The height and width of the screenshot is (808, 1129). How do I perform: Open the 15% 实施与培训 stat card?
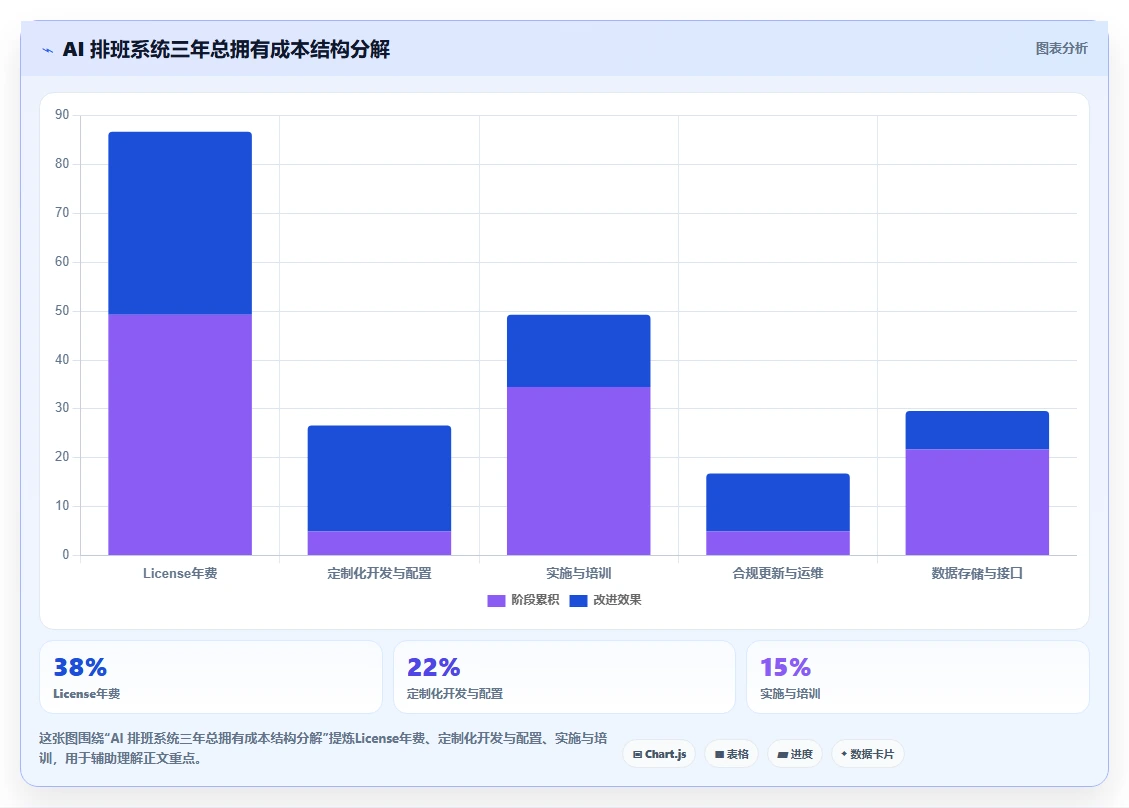(918, 677)
